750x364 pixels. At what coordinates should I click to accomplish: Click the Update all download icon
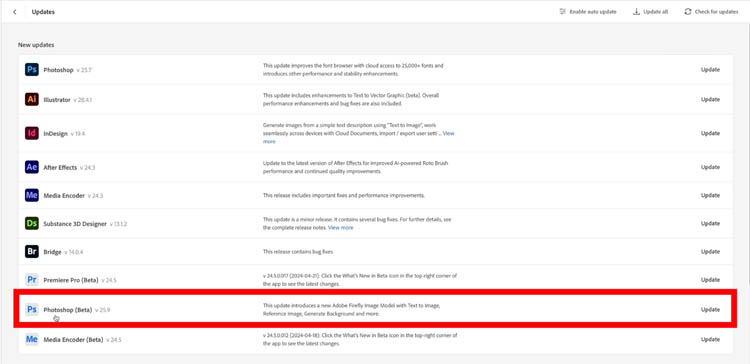(x=636, y=11)
